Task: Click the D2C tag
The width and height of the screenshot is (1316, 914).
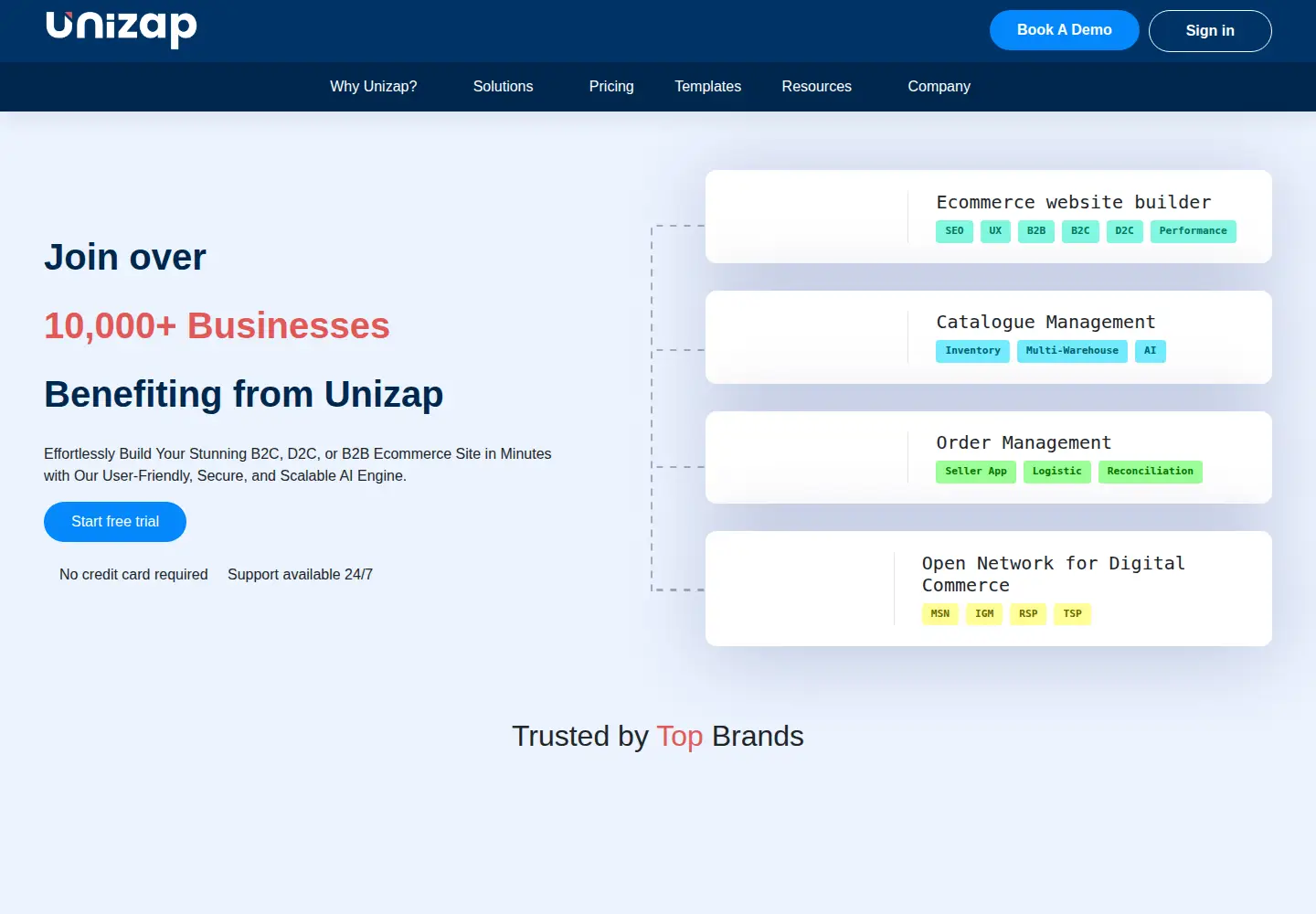Action: [1124, 231]
